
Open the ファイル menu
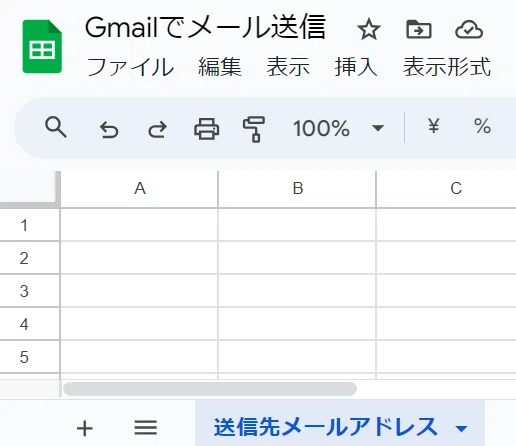tap(130, 67)
